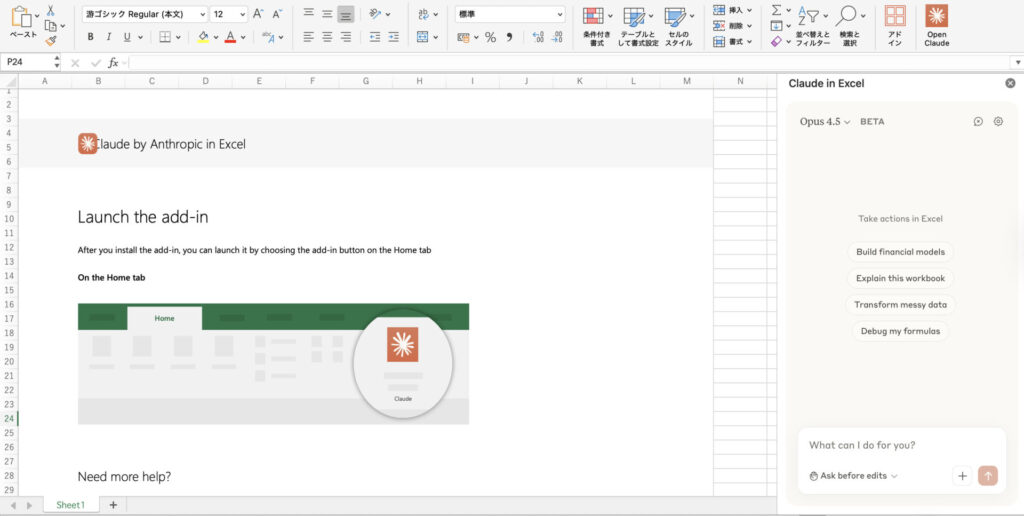
Task: Click the Explain this workbook suggestion
Action: click(x=900, y=278)
